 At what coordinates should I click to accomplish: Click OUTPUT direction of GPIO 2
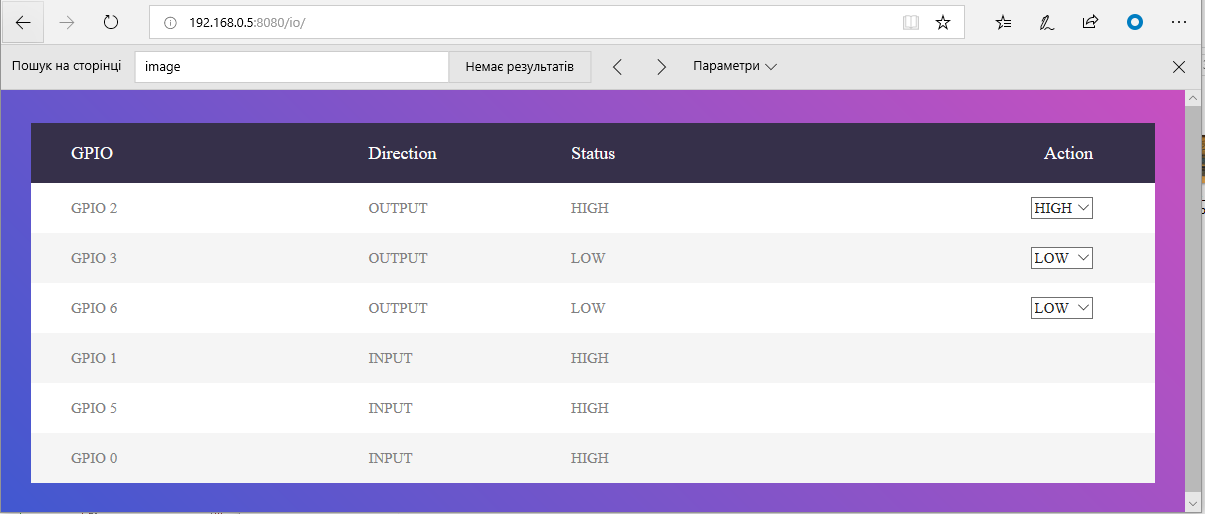coord(398,208)
